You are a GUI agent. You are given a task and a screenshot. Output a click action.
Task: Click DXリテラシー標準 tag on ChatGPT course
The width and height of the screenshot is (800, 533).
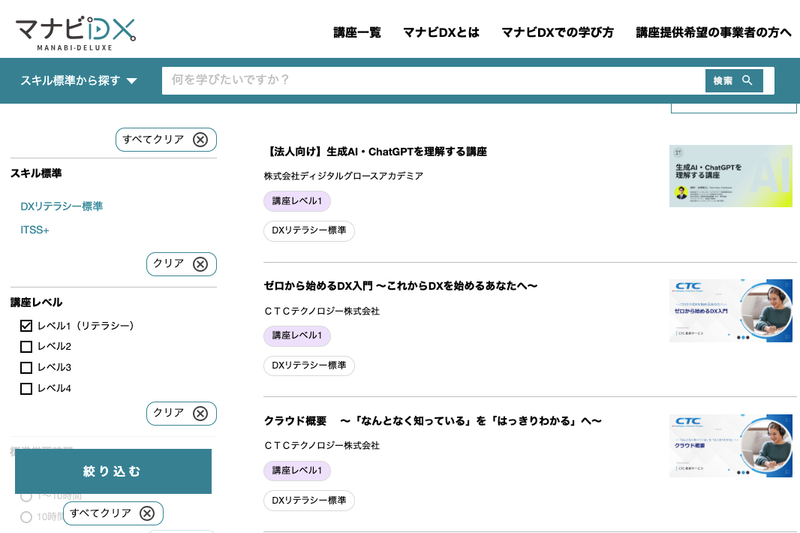point(309,231)
